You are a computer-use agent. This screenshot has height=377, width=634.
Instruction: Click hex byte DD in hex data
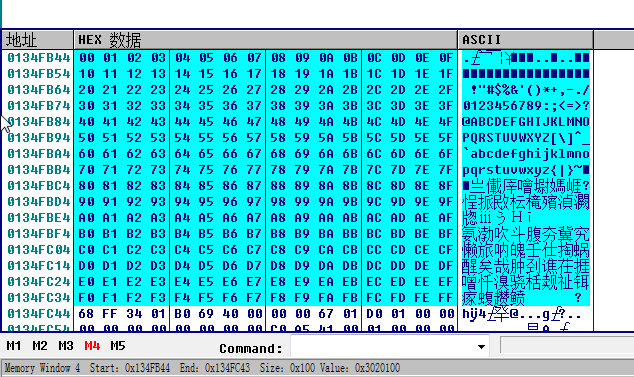click(x=398, y=266)
